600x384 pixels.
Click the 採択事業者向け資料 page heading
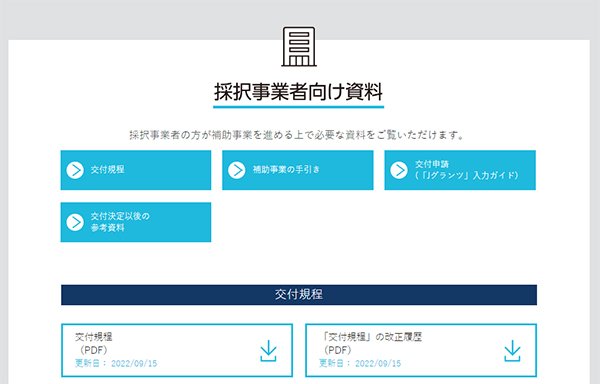[298, 92]
